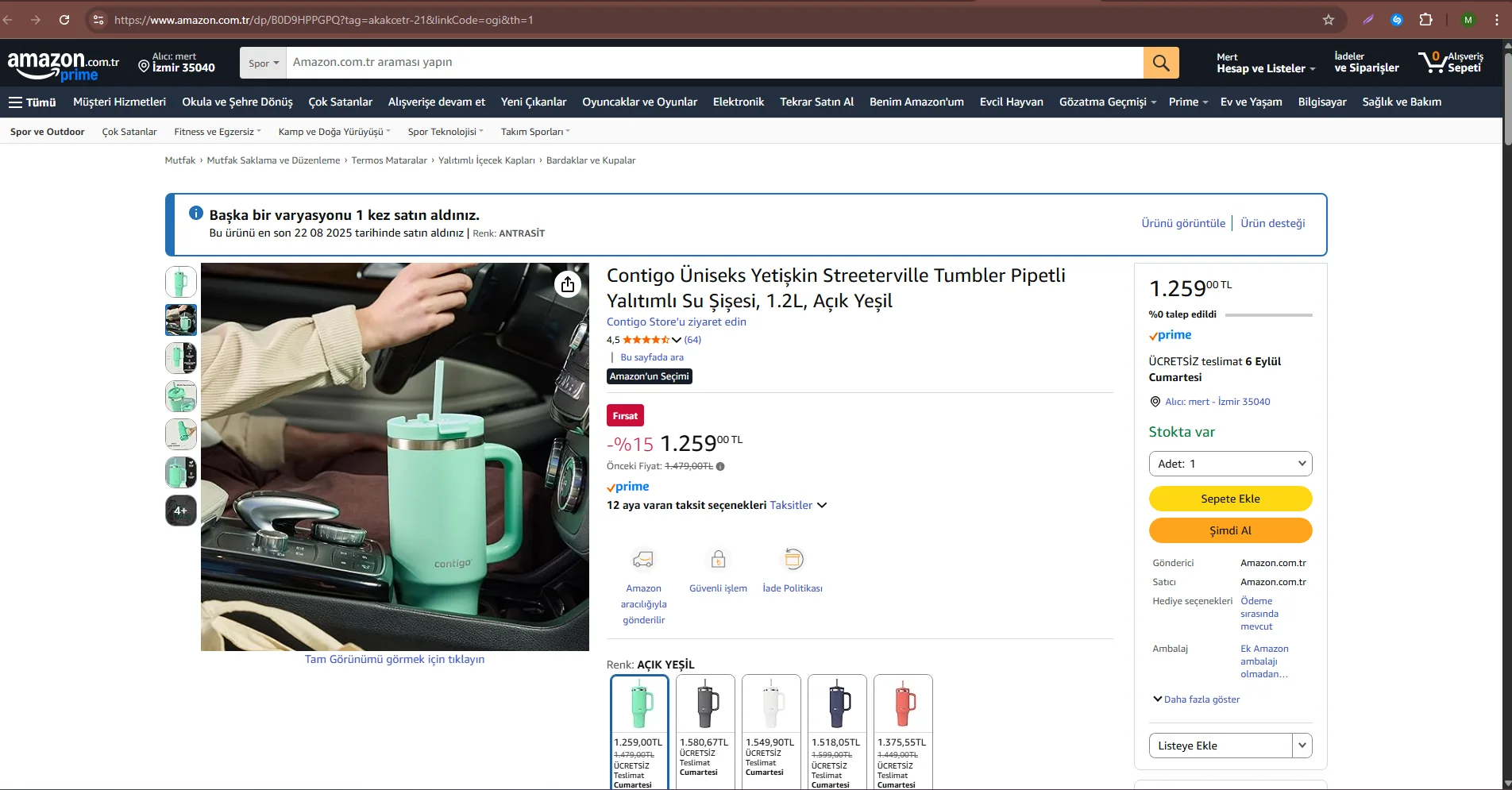Screen dimensions: 1512x790
Task: Open Ürünü görüntüle link
Action: pos(1183,223)
